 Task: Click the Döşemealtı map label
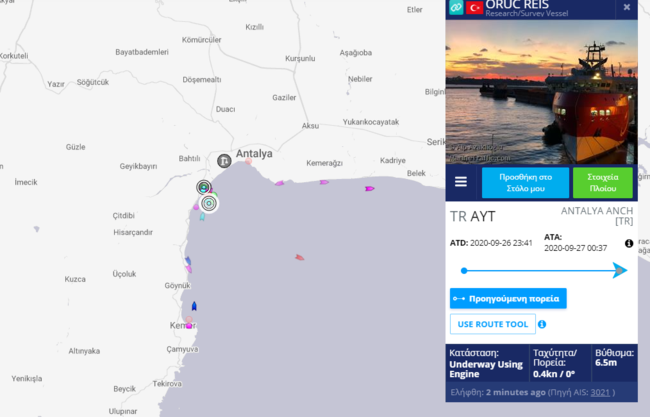pos(202,80)
